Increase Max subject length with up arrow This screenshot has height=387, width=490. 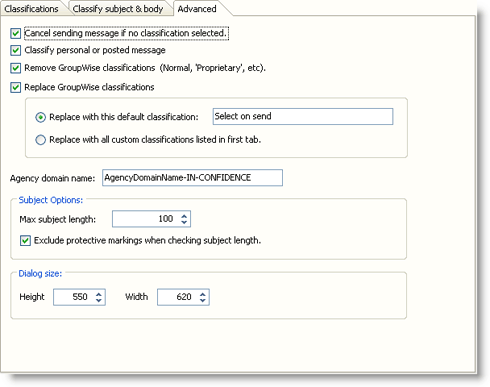[x=184, y=216]
